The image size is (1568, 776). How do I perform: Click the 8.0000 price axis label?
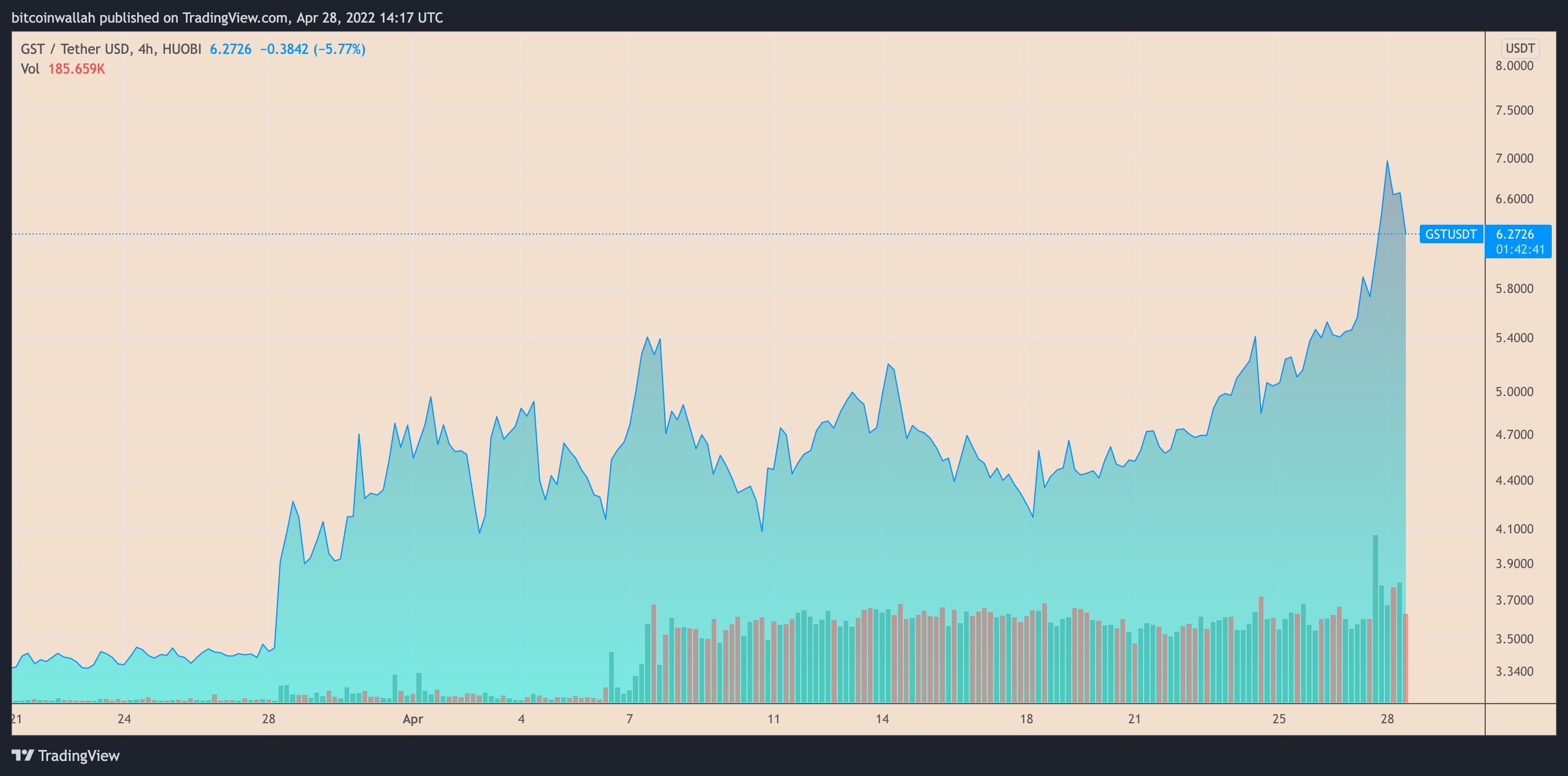[x=1514, y=66]
